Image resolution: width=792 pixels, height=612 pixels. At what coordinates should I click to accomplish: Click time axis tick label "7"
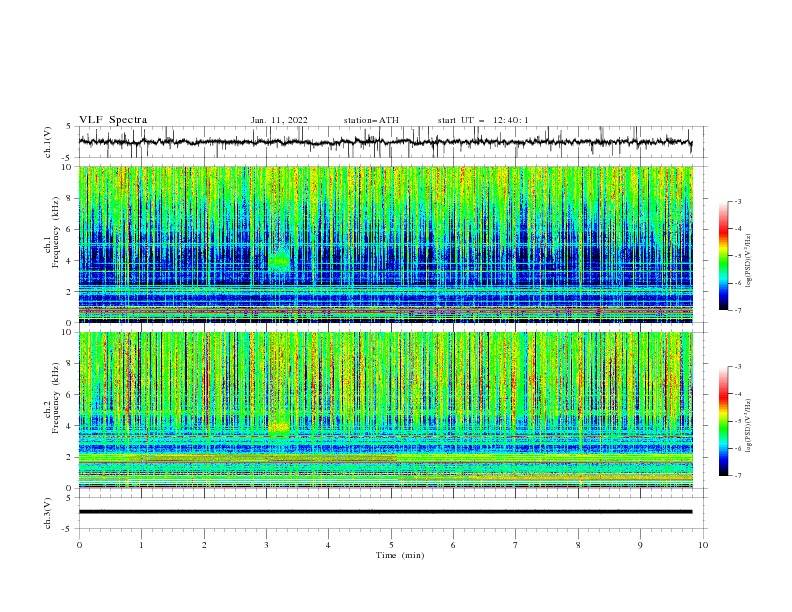click(x=516, y=545)
